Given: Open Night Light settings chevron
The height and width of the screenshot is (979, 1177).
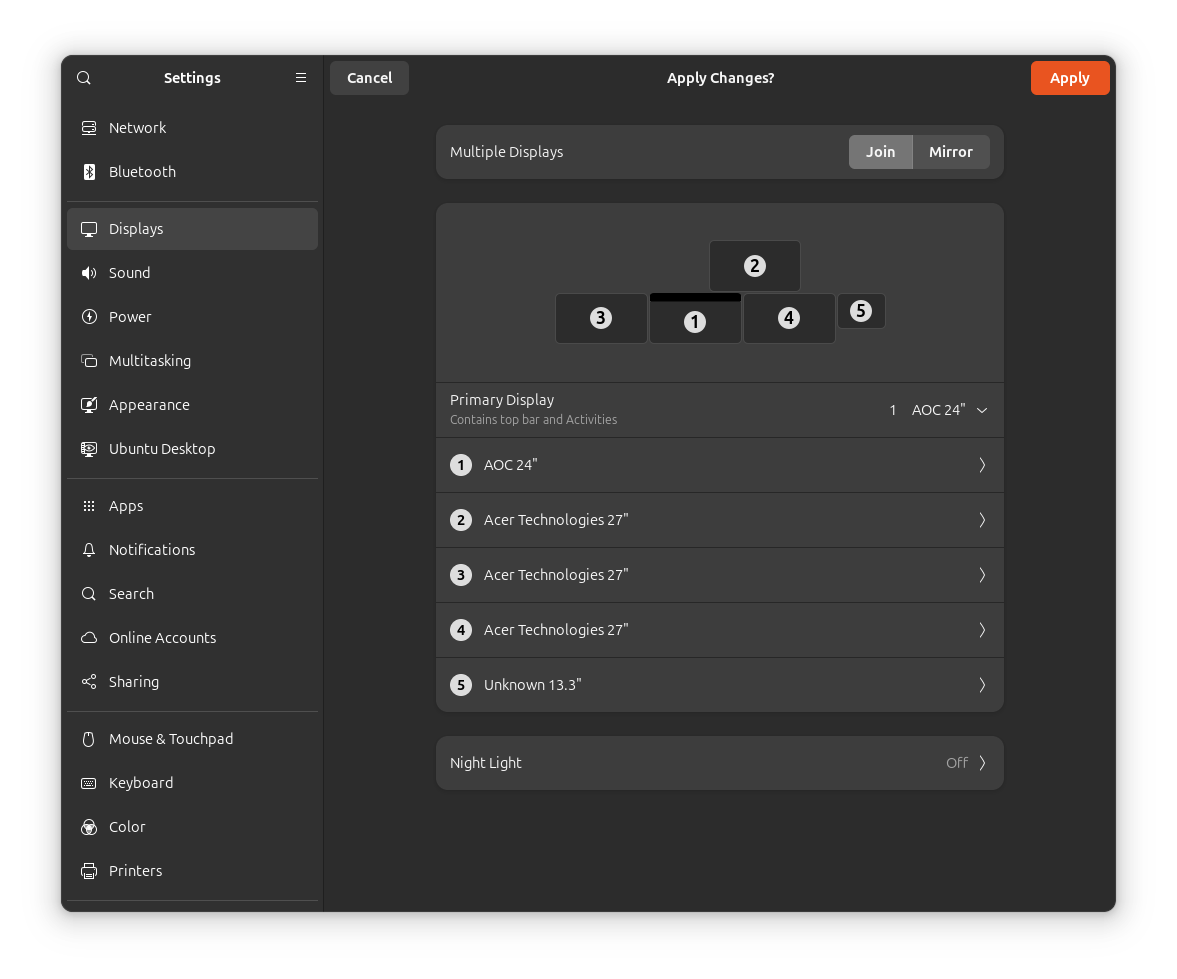Looking at the screenshot, I should [x=982, y=764].
